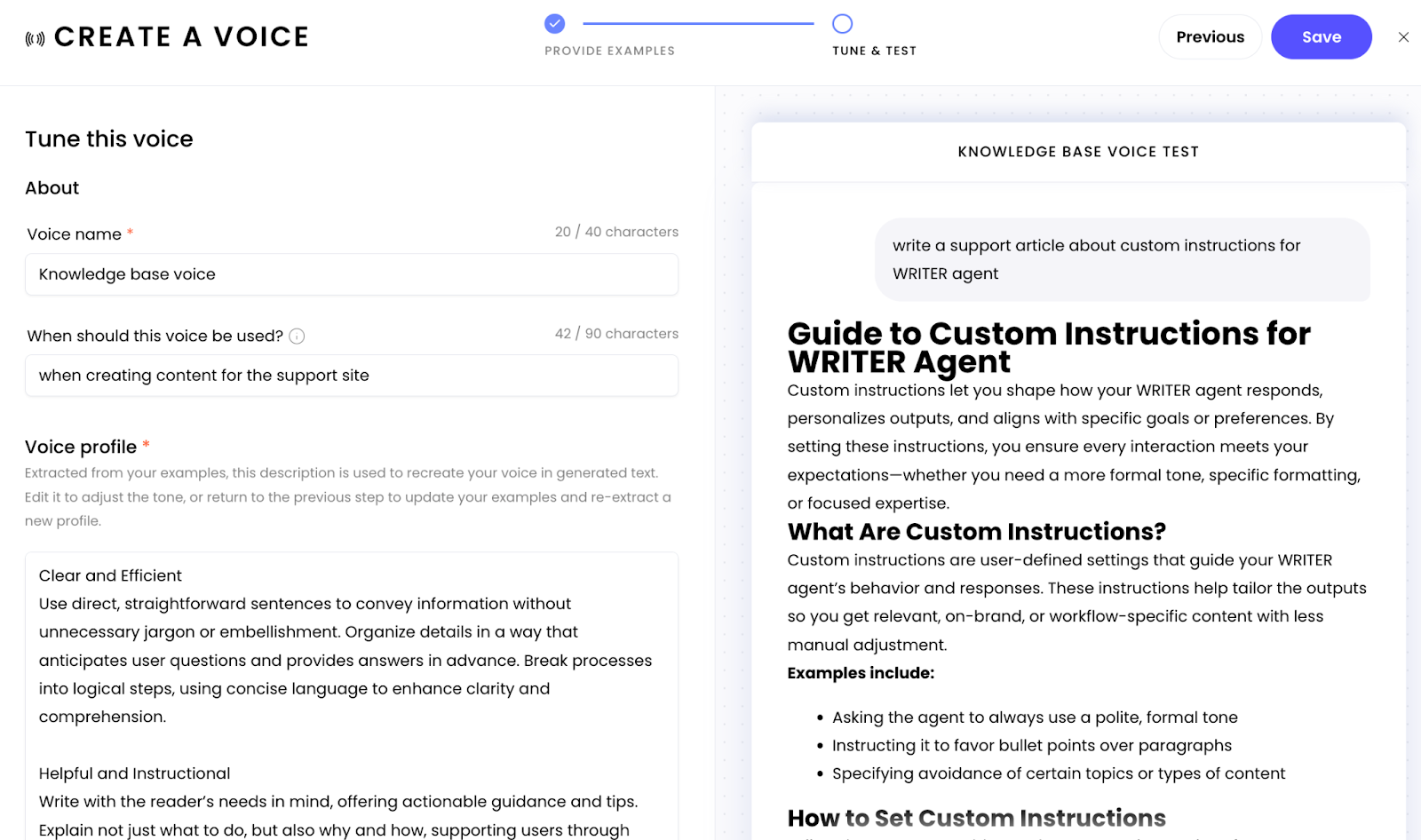Click the Tune & Test step circle
Screen dimensions: 1421x840
tap(843, 24)
